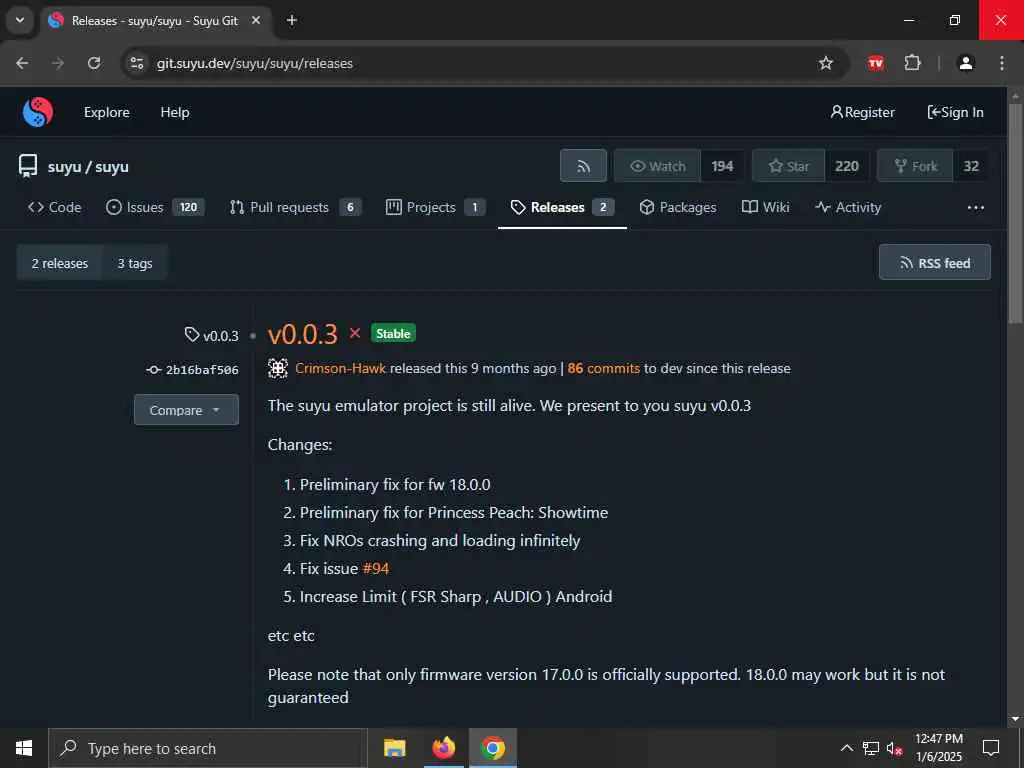Reload the page
The height and width of the screenshot is (768, 1024).
tap(94, 63)
